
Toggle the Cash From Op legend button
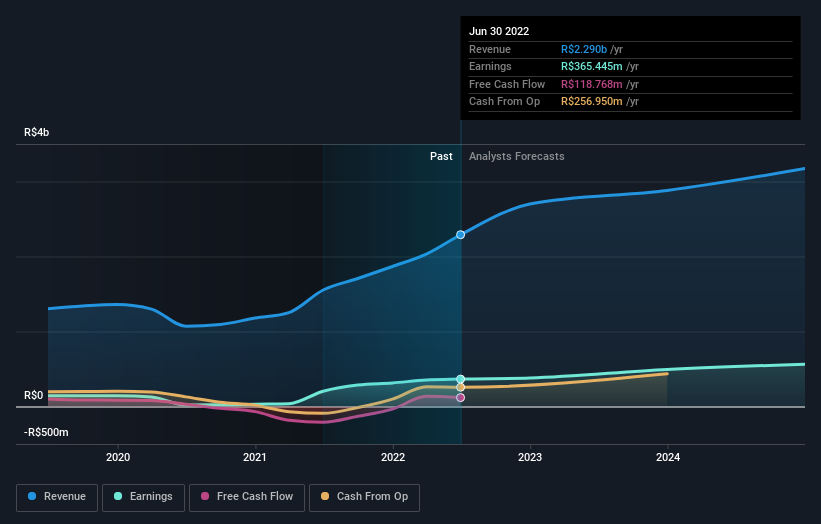tap(364, 497)
